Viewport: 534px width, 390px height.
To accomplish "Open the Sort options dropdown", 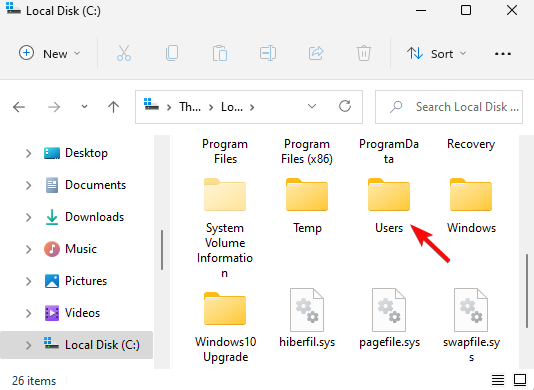I will click(437, 53).
